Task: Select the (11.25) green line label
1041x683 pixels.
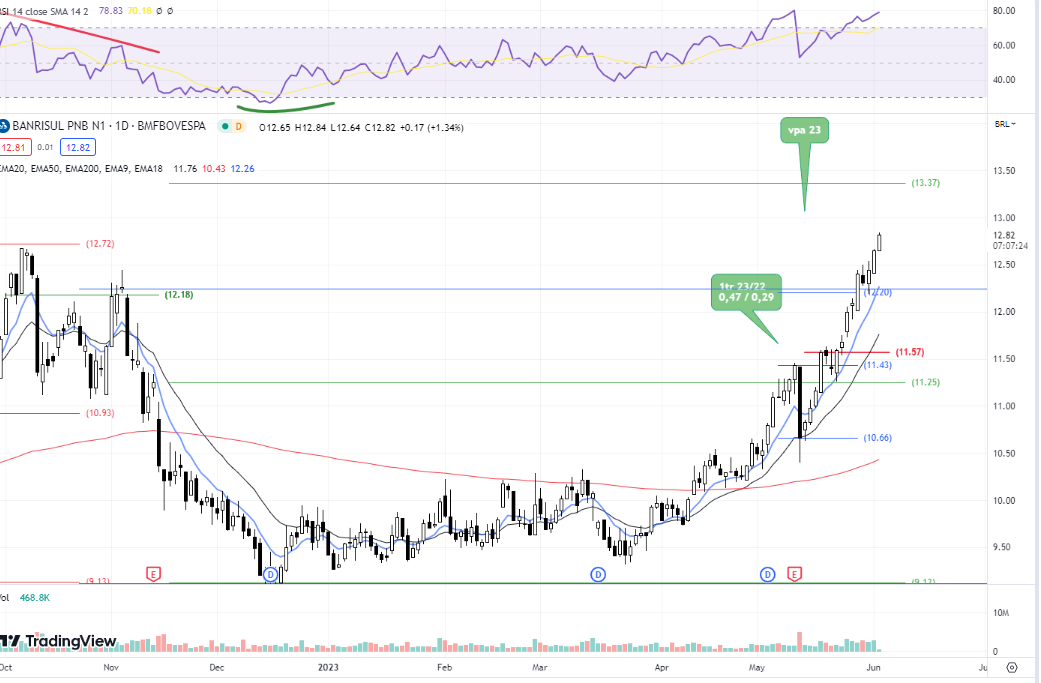Action: [925, 382]
